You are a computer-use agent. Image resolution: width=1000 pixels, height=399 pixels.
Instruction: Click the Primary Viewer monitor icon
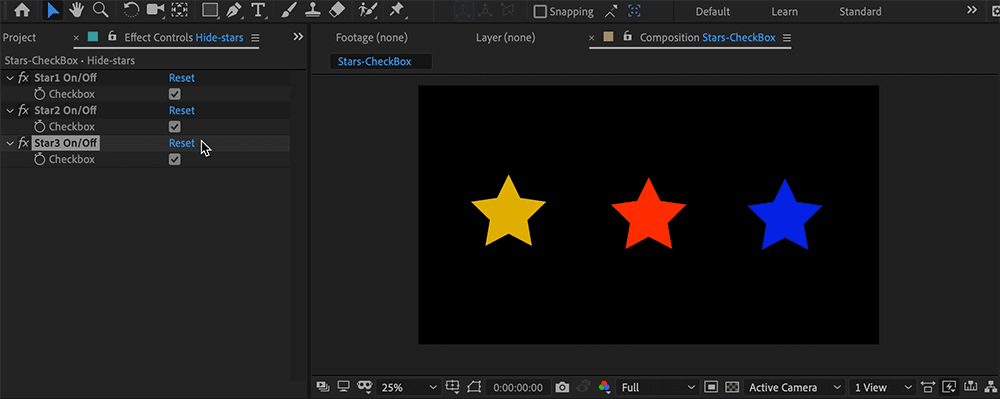[344, 387]
